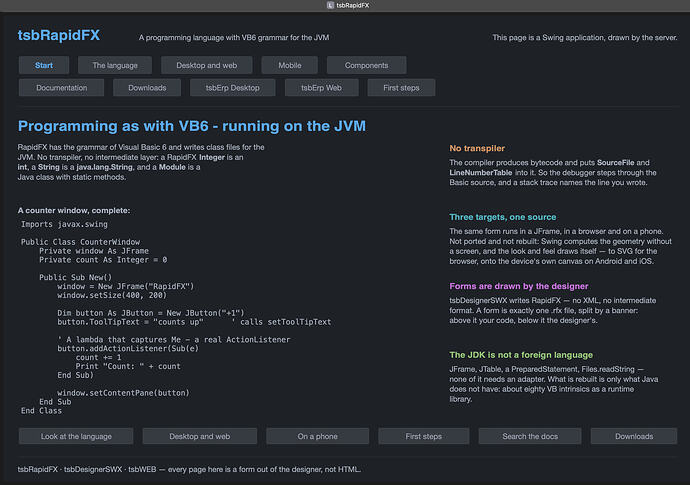Click Forms are drawn by the designer heading
Image resolution: width=690 pixels, height=485 pixels.
click(x=519, y=286)
